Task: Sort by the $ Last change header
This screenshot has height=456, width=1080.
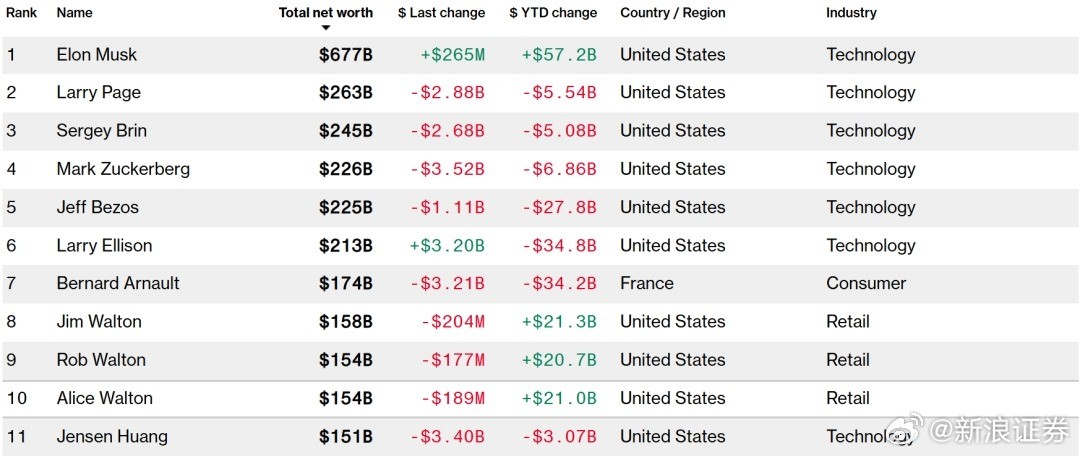Action: [441, 13]
